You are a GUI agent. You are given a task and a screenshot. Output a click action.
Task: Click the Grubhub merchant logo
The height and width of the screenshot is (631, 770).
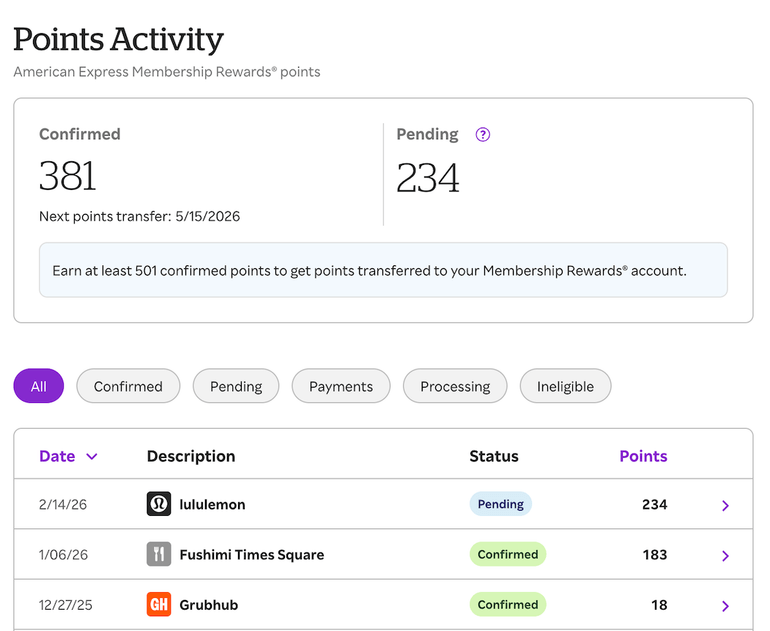(159, 604)
